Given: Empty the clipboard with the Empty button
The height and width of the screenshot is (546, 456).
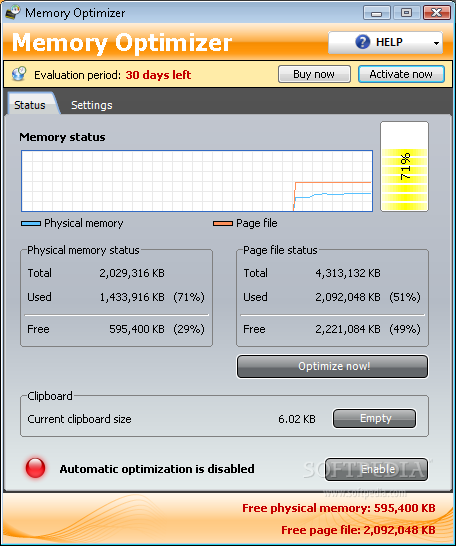Looking at the screenshot, I should [374, 418].
